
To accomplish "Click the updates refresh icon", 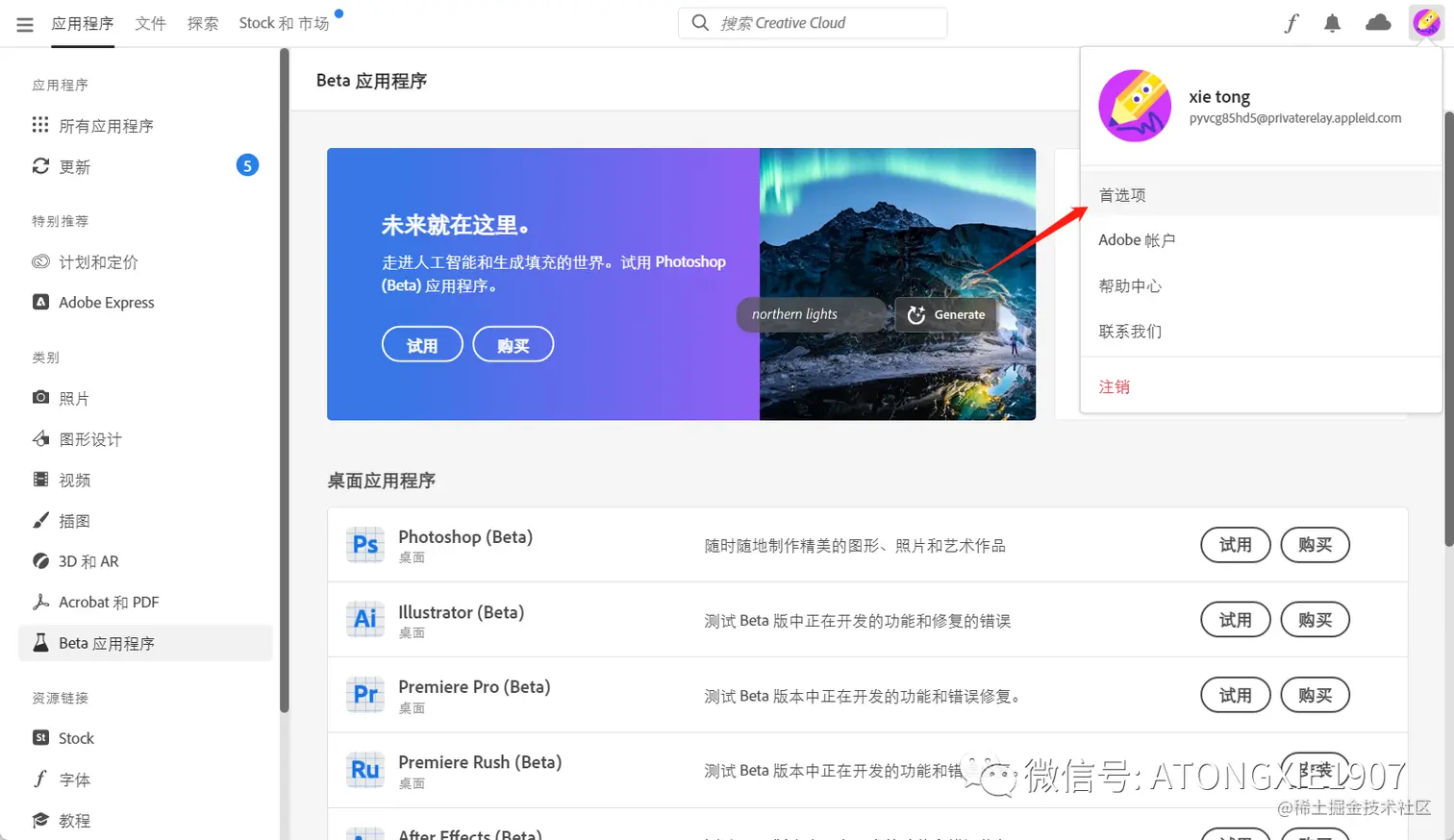I will (40, 166).
